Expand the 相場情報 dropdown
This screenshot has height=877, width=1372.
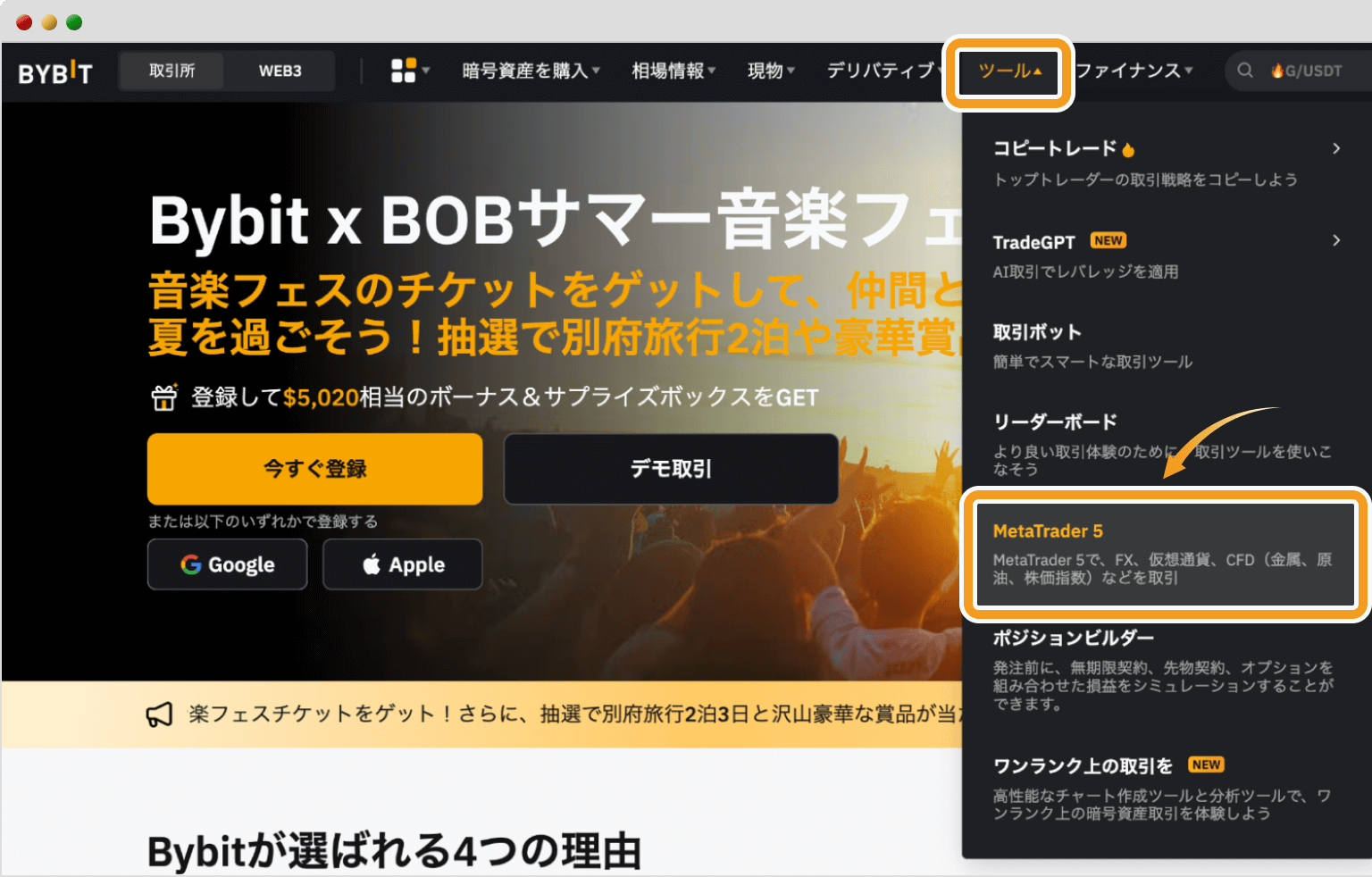click(x=673, y=71)
